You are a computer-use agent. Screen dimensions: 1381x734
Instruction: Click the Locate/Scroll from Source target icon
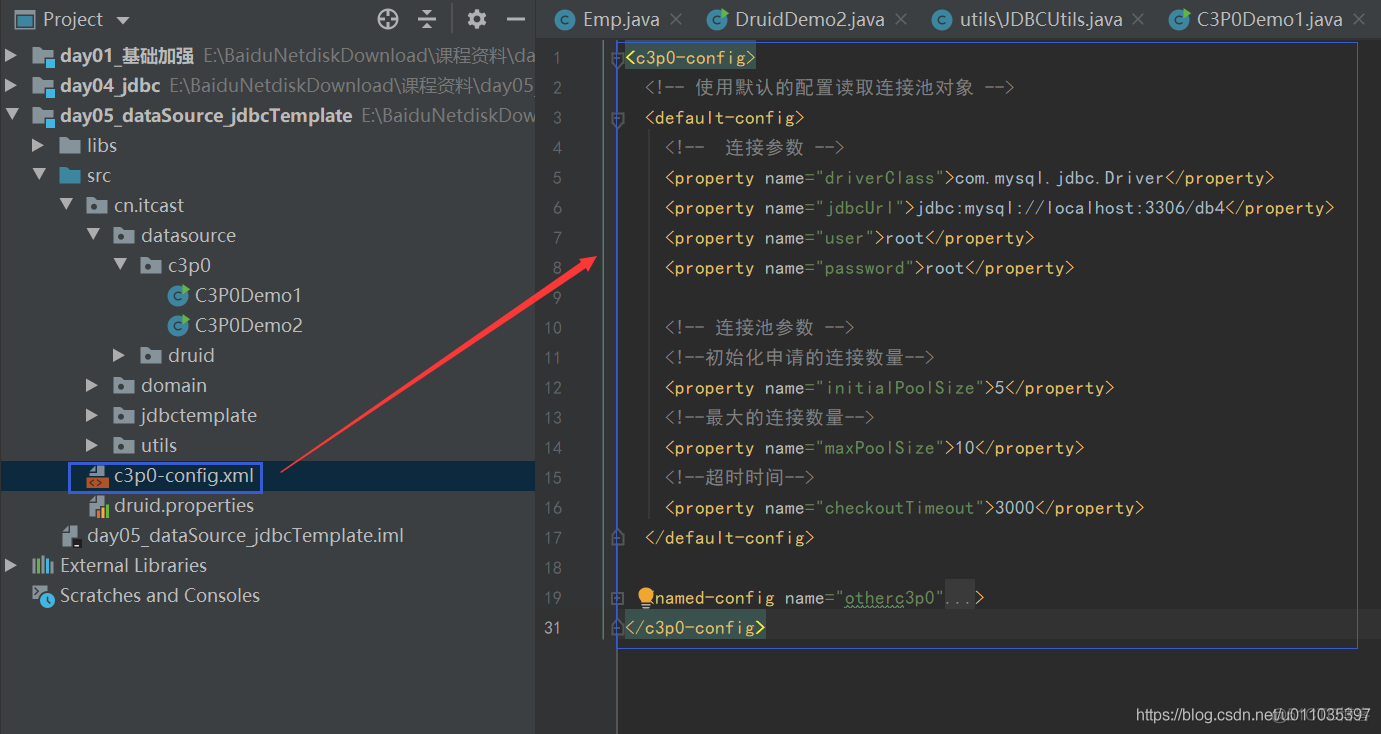(x=388, y=19)
